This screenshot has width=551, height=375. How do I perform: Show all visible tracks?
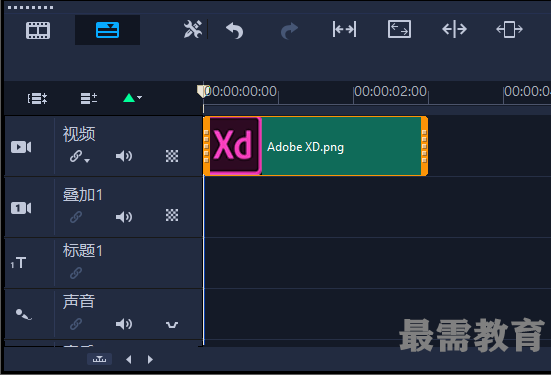click(37, 98)
